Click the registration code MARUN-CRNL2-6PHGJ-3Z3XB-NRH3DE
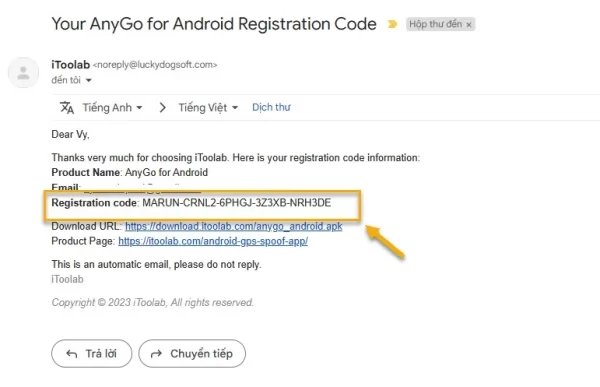Screen dimensions: 600x387 (236, 203)
